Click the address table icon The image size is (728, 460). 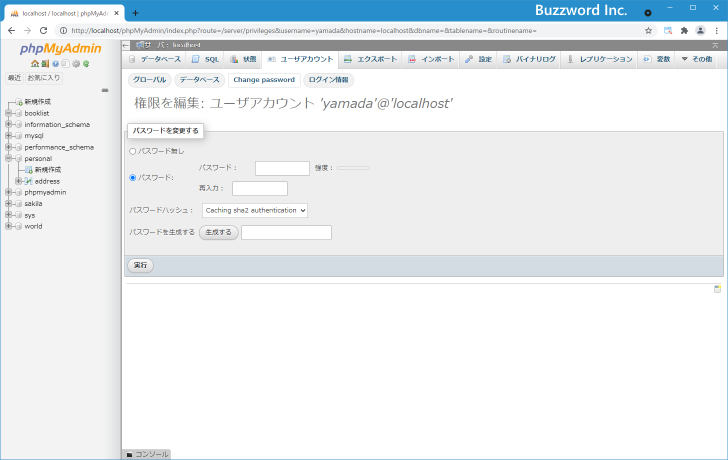(29, 181)
